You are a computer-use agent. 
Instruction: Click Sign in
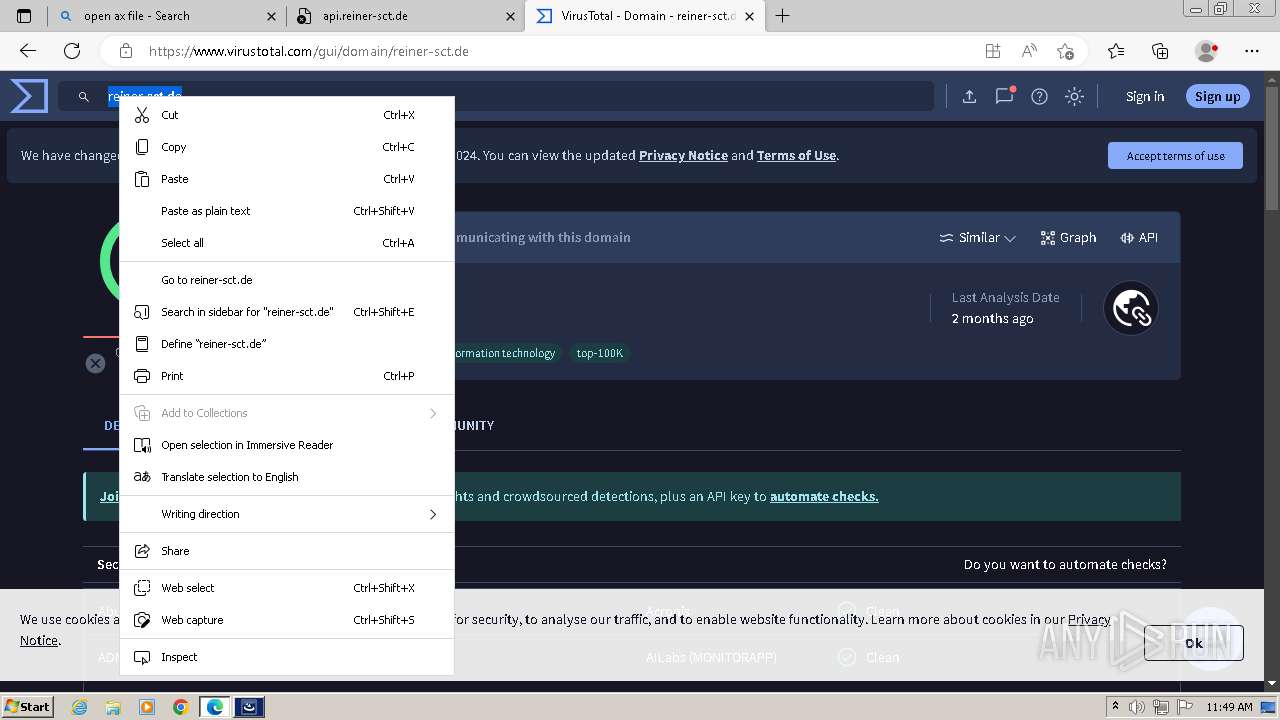(1145, 96)
